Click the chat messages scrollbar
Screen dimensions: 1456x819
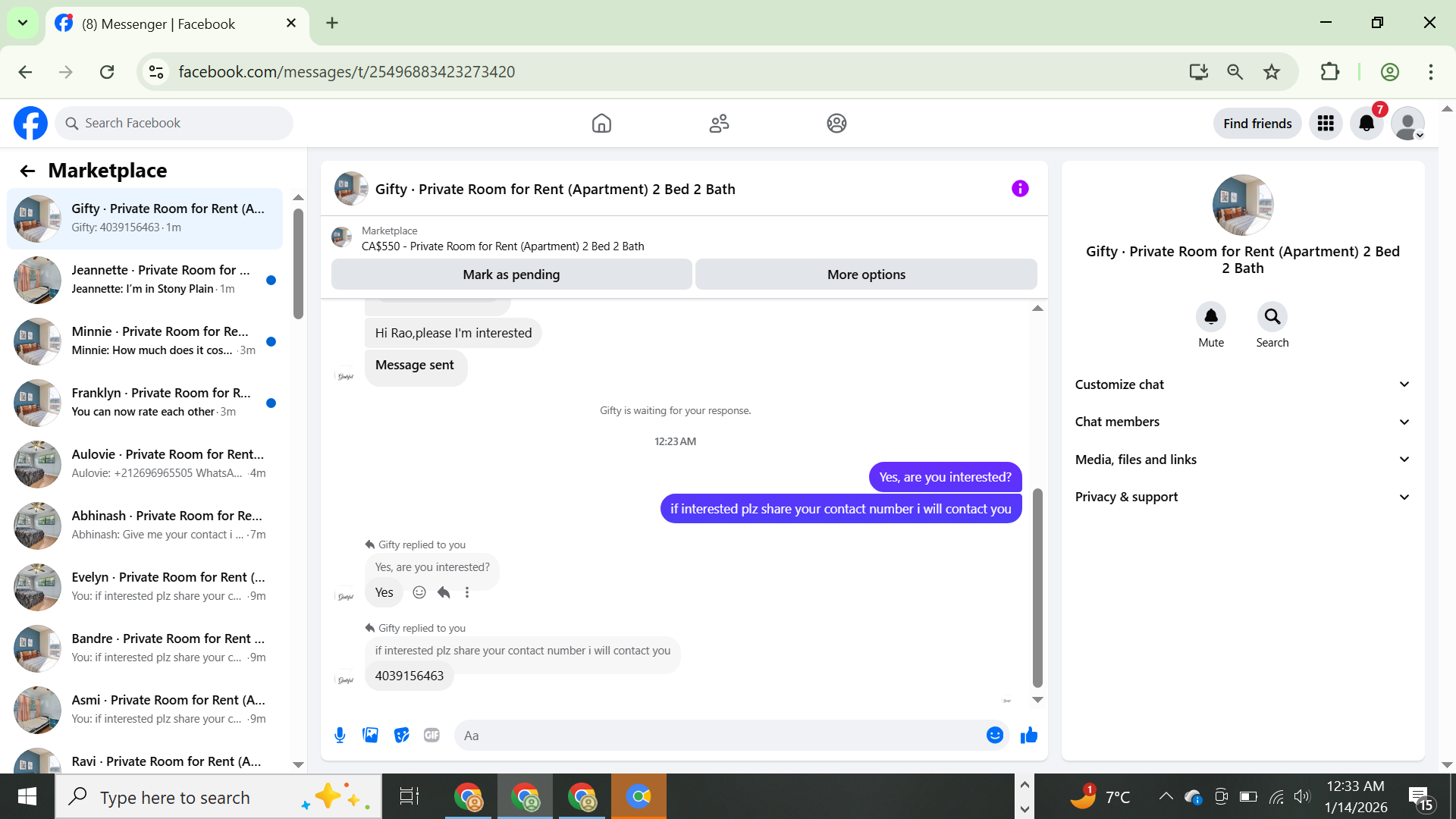(x=1037, y=588)
